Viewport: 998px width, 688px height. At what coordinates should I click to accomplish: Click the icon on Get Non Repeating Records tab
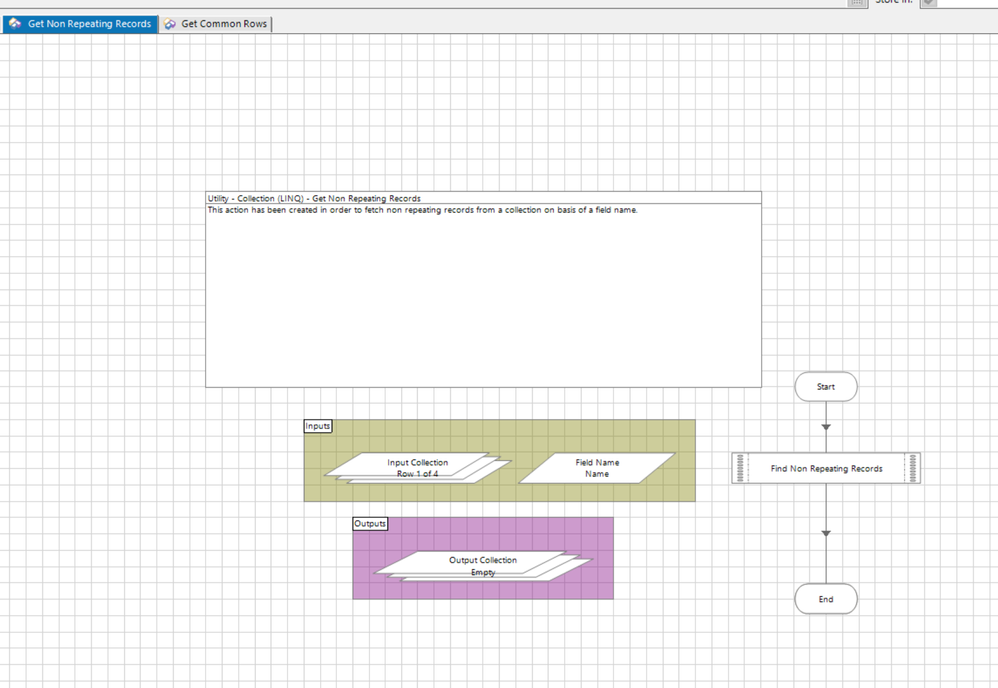pyautogui.click(x=15, y=24)
